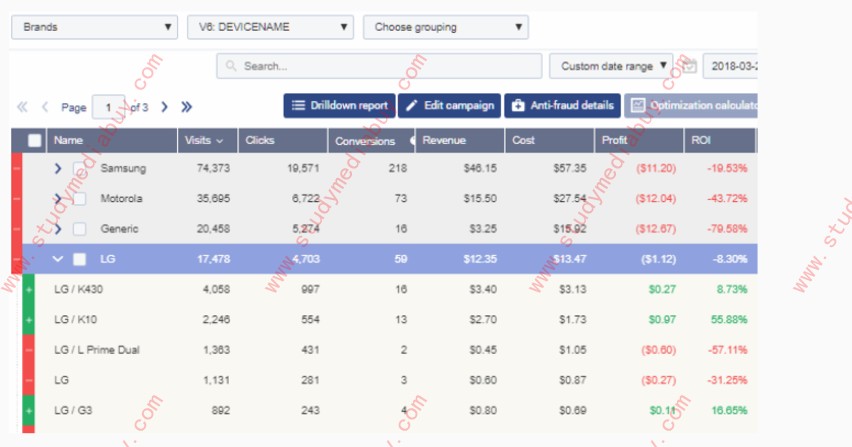Image resolution: width=852 pixels, height=447 pixels.
Task: Go to the next page arrow
Action: [164, 107]
